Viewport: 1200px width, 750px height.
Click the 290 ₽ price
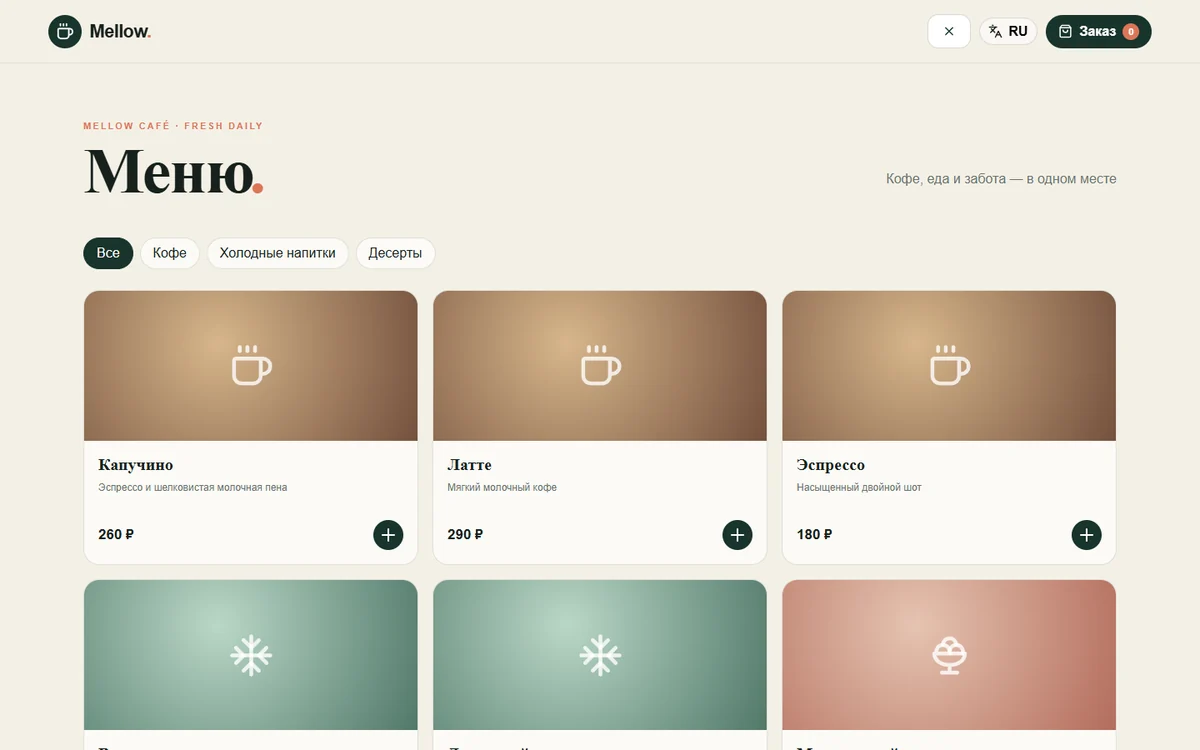click(465, 535)
